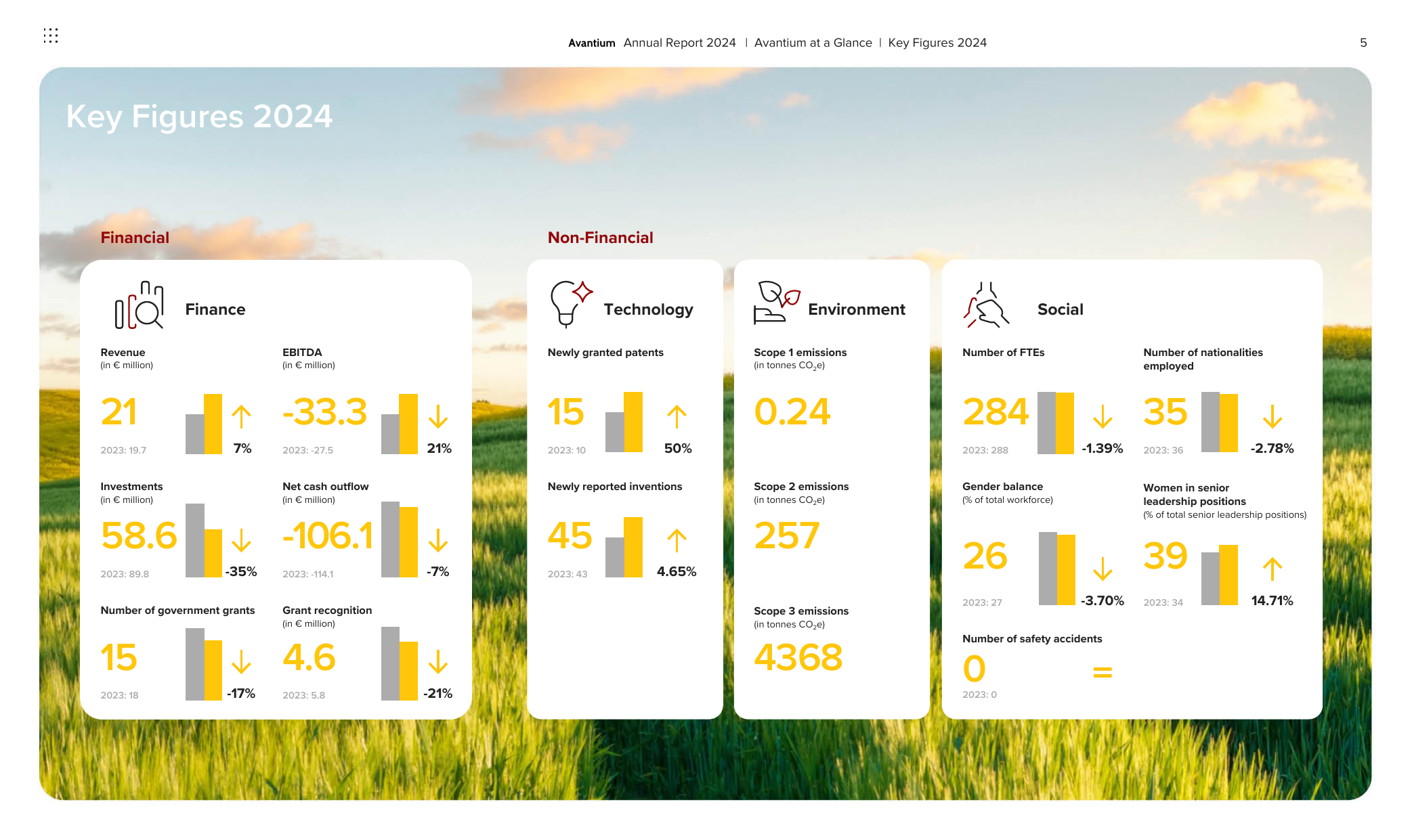
Task: Click the Non-Financial section heading
Action: [601, 238]
